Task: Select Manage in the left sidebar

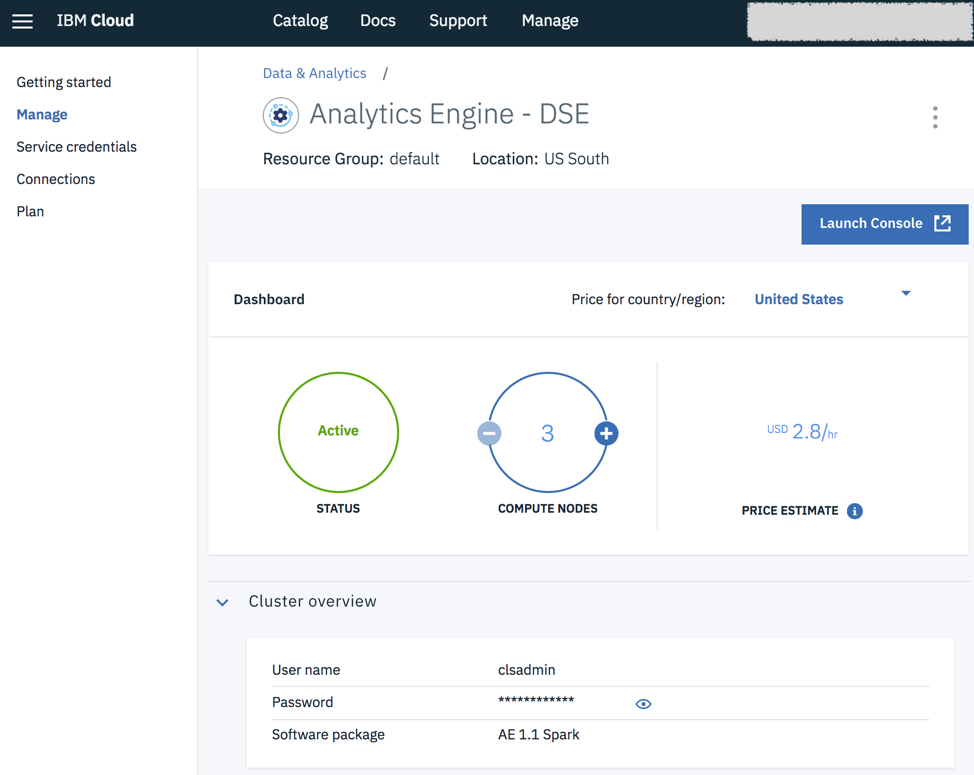Action: pyautogui.click(x=42, y=114)
